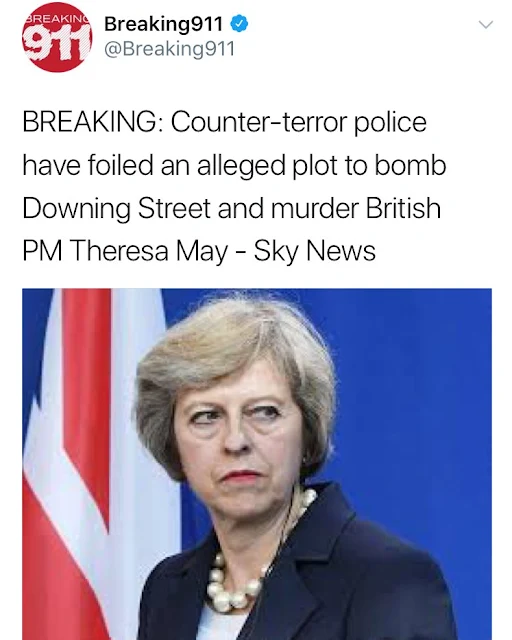Select the phrase 'Counter-terror police'
Image resolution: width=512 pixels, height=640 pixels.
[x=298, y=122]
